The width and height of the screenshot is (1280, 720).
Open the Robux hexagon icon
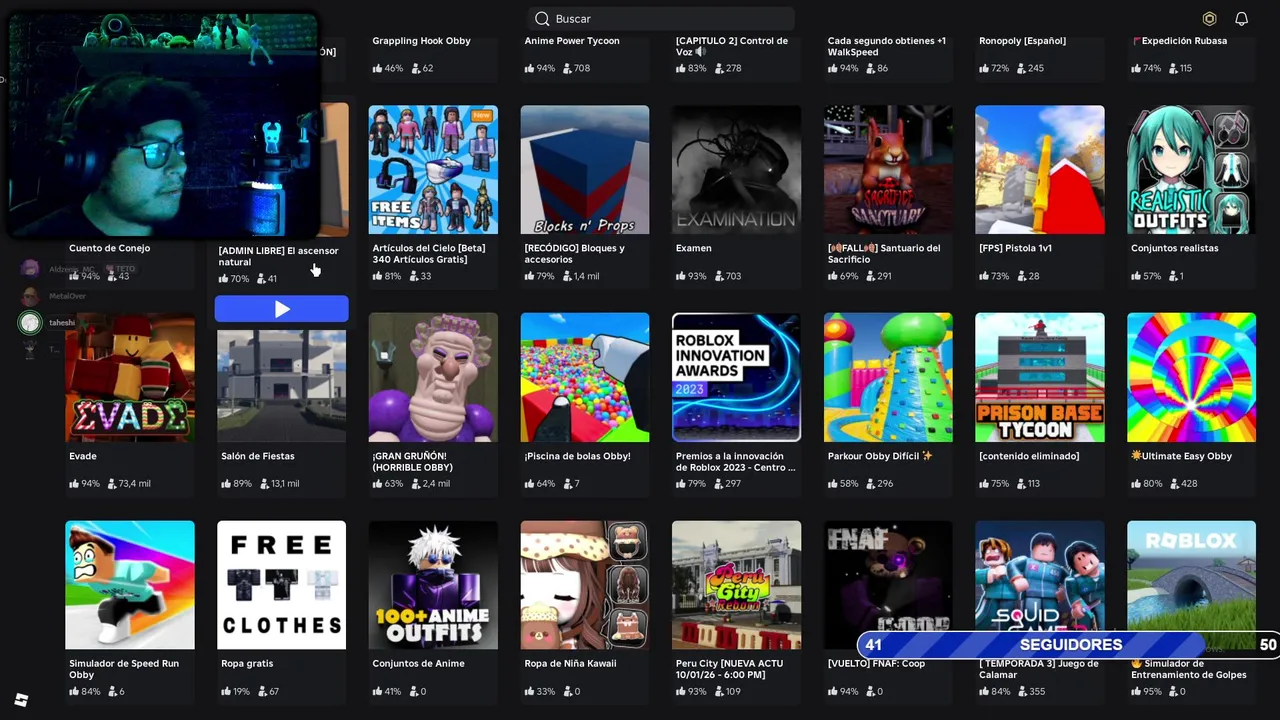(x=1209, y=19)
